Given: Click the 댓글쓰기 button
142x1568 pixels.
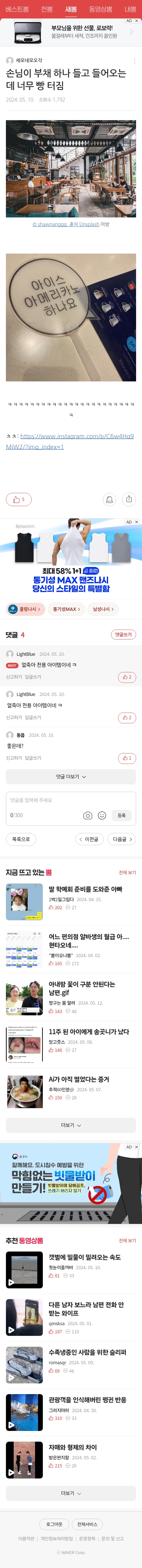Looking at the screenshot, I should pos(123,634).
